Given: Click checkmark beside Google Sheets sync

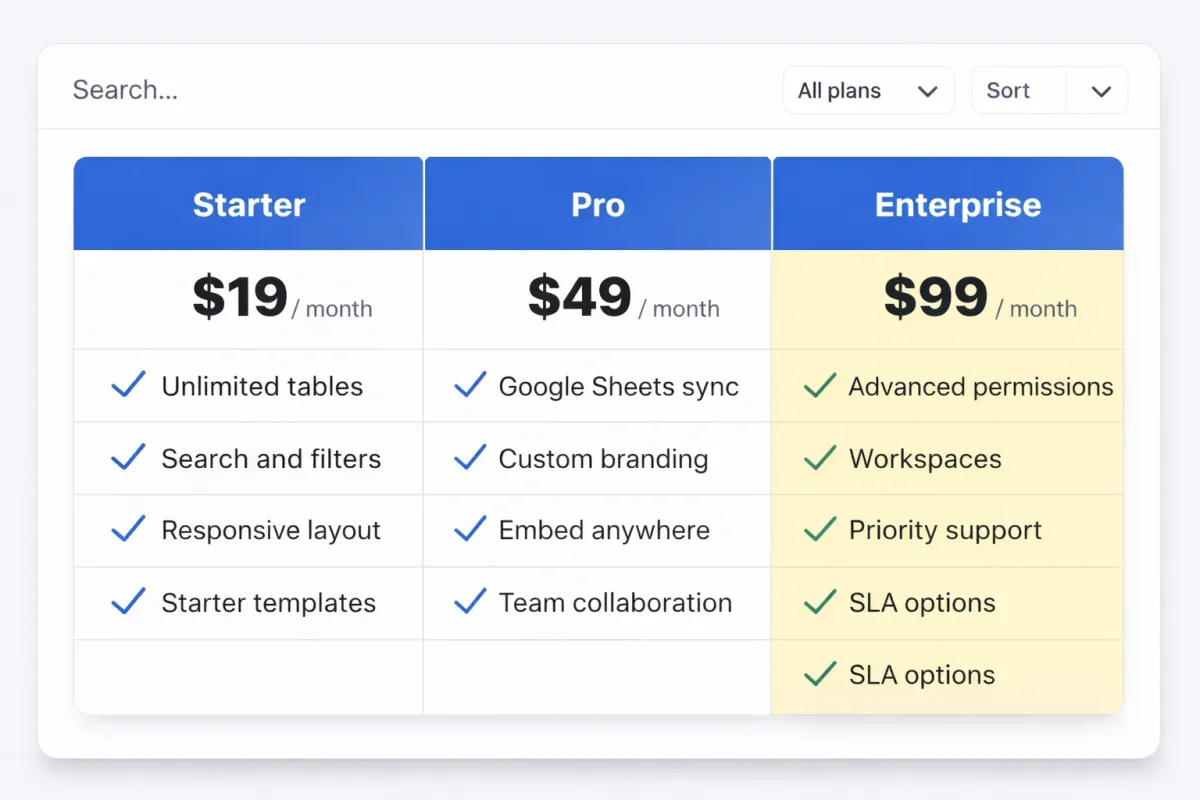Looking at the screenshot, I should pos(470,386).
